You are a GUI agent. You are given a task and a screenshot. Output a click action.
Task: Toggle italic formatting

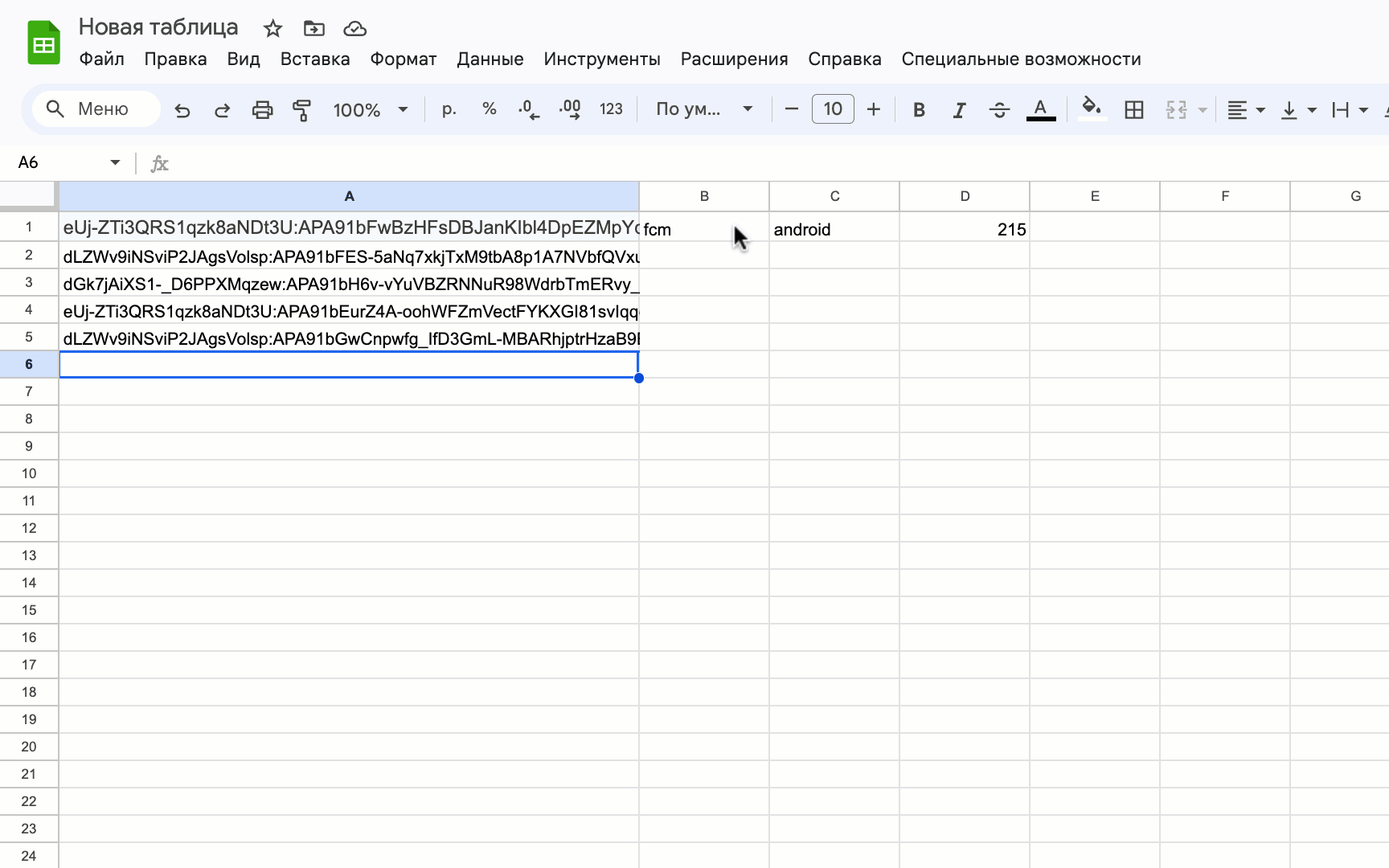pos(959,109)
